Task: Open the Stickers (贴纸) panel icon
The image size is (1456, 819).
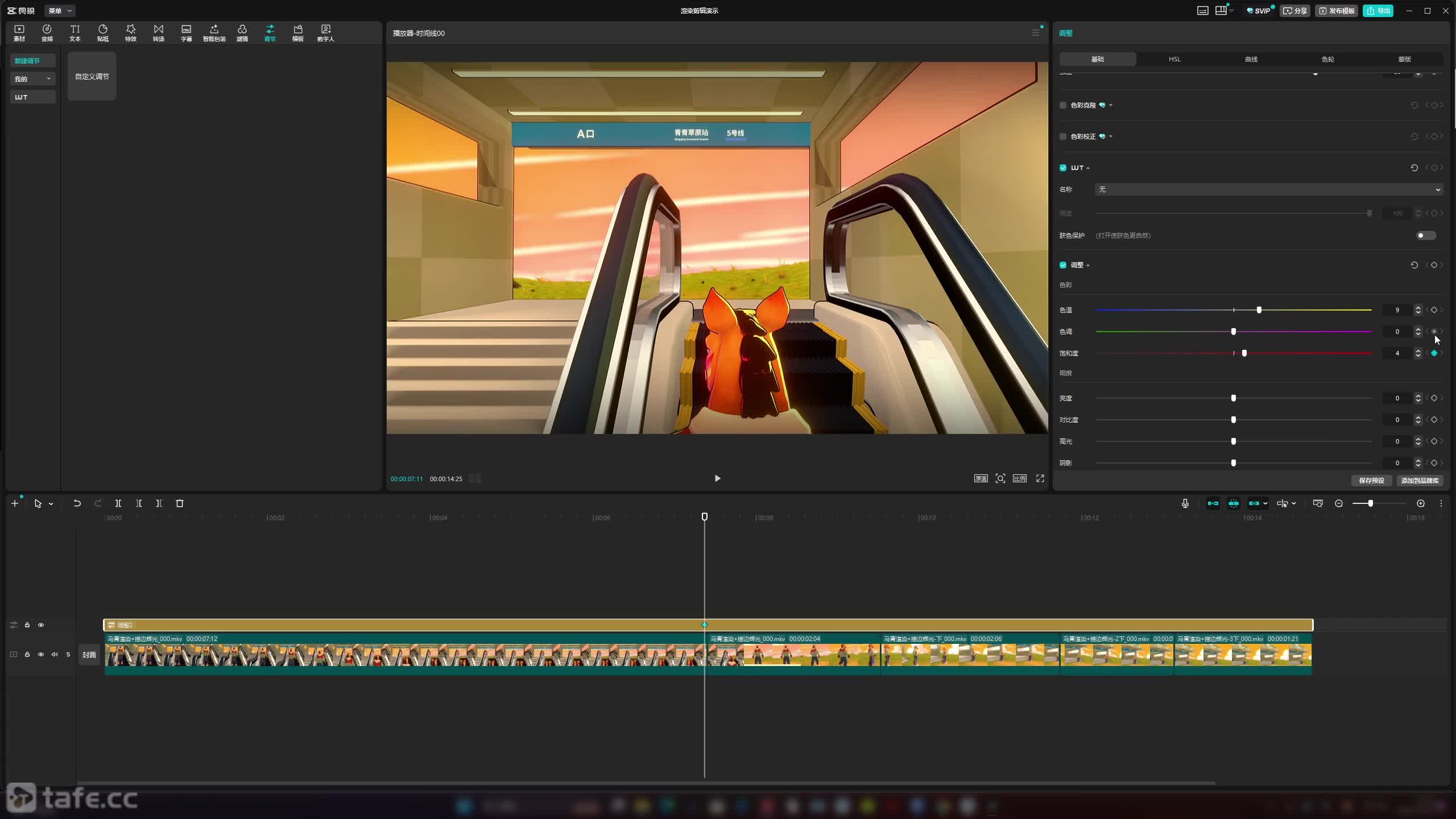Action: coord(102,32)
